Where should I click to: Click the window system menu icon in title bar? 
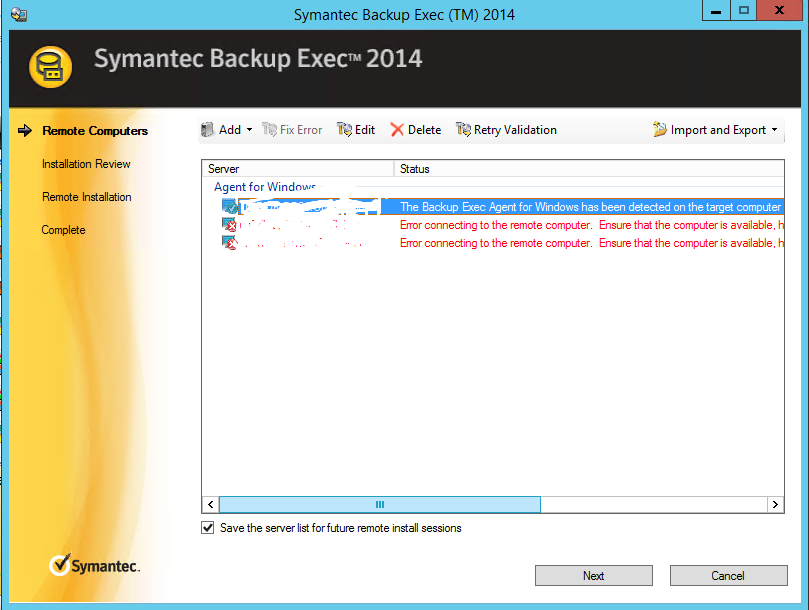19,14
